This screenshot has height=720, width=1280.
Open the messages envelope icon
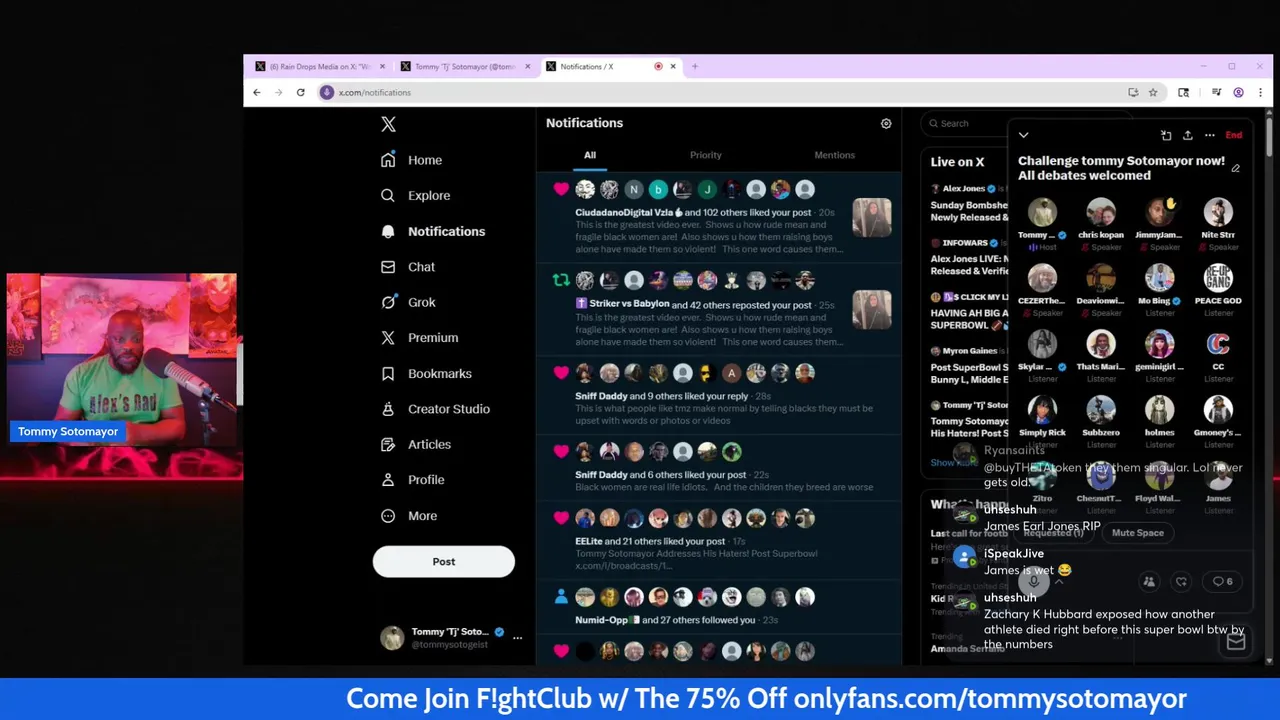tap(1236, 642)
